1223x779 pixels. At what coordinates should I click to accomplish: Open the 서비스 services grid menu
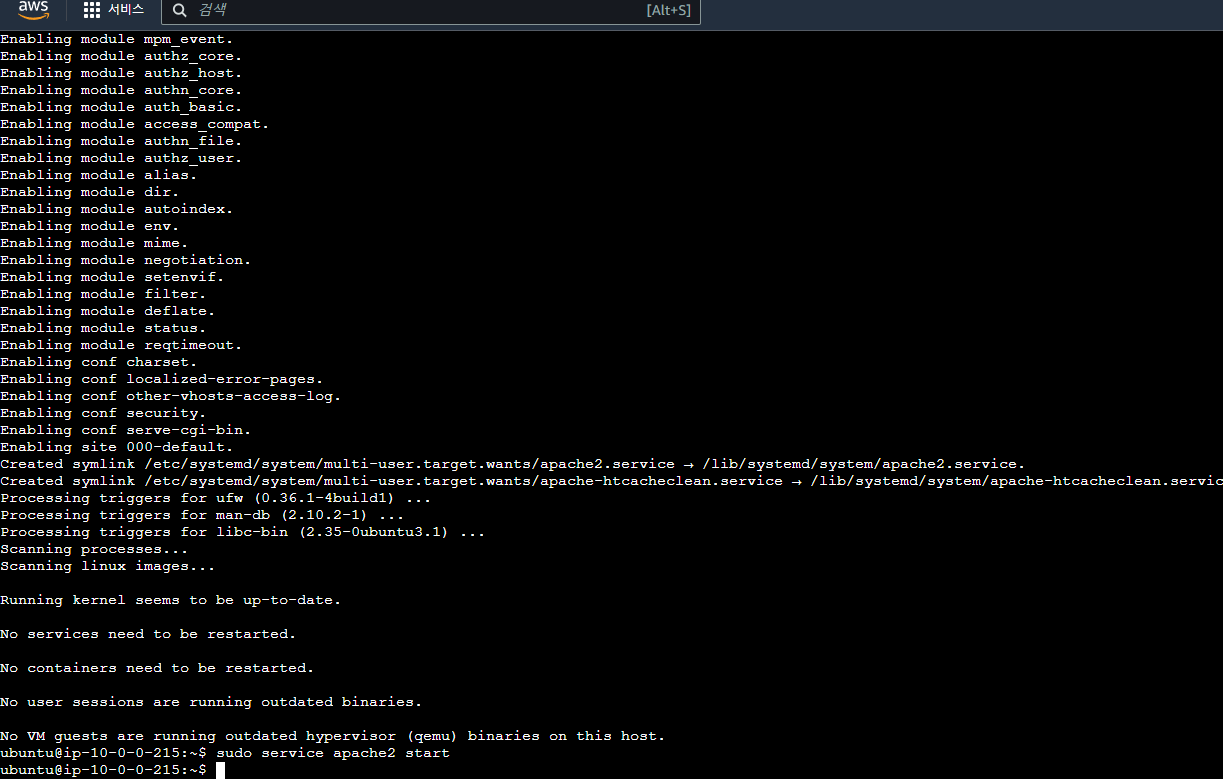(113, 10)
